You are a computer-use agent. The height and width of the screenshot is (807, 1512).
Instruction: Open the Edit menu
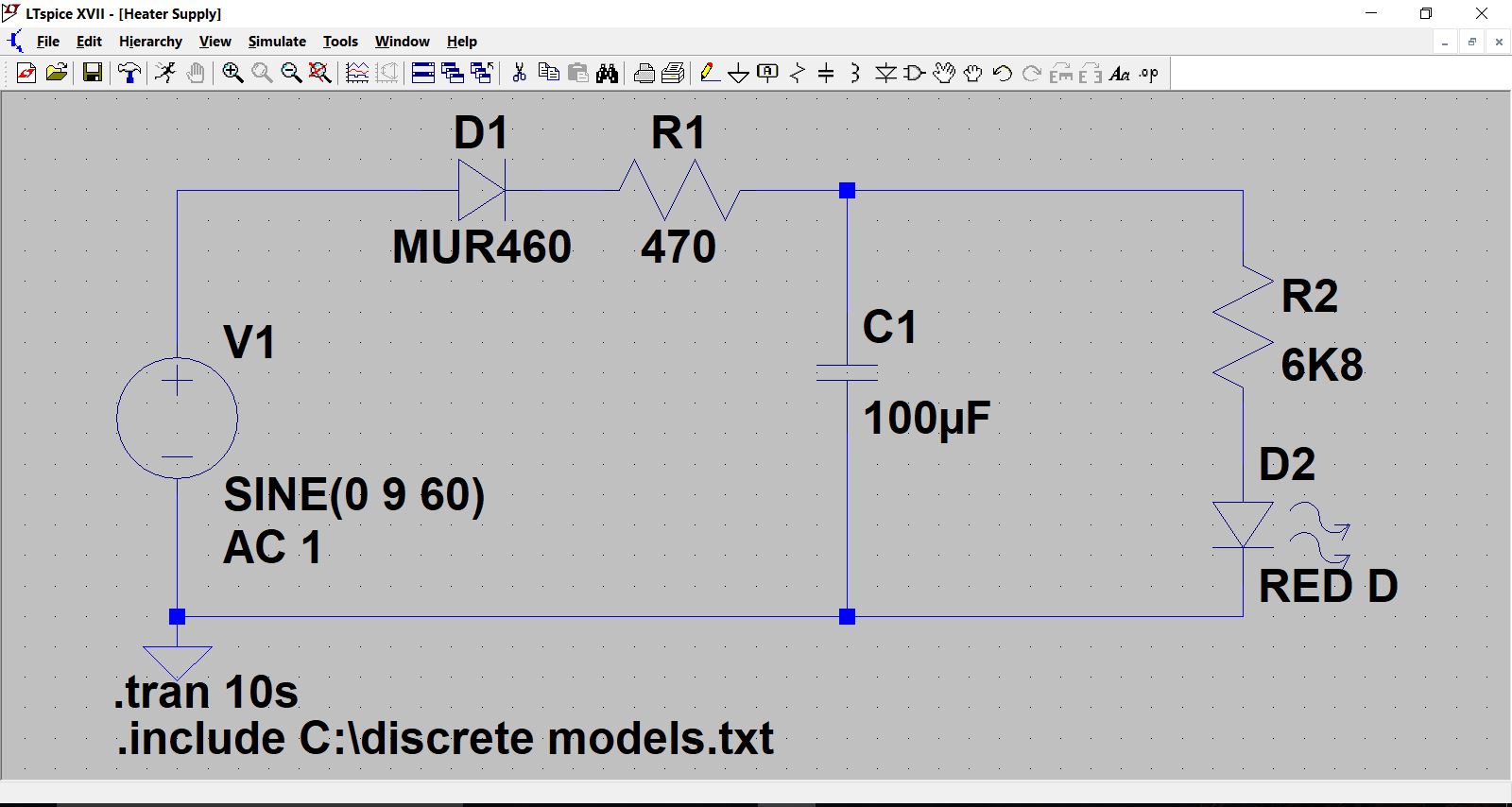89,42
